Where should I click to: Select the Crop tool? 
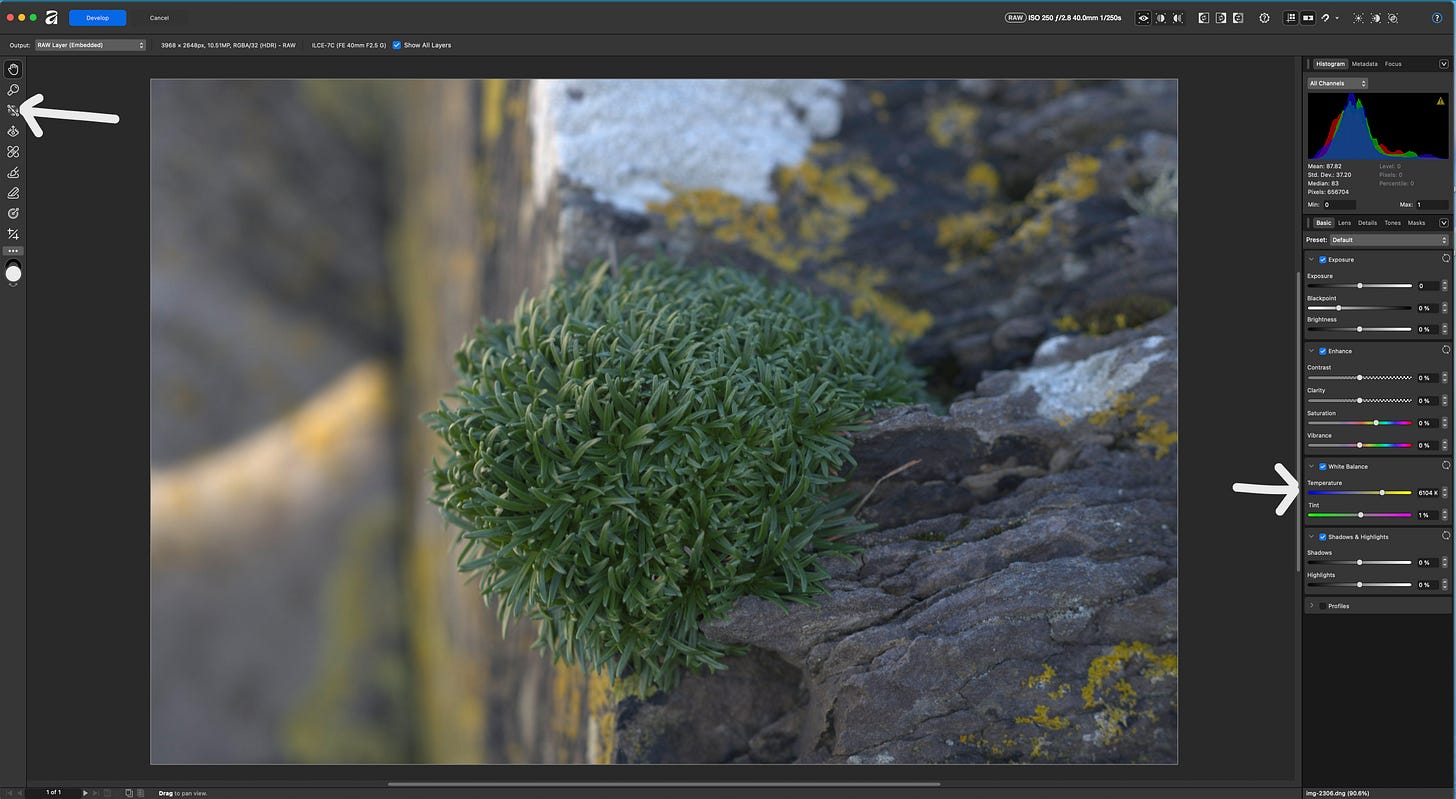(13, 234)
